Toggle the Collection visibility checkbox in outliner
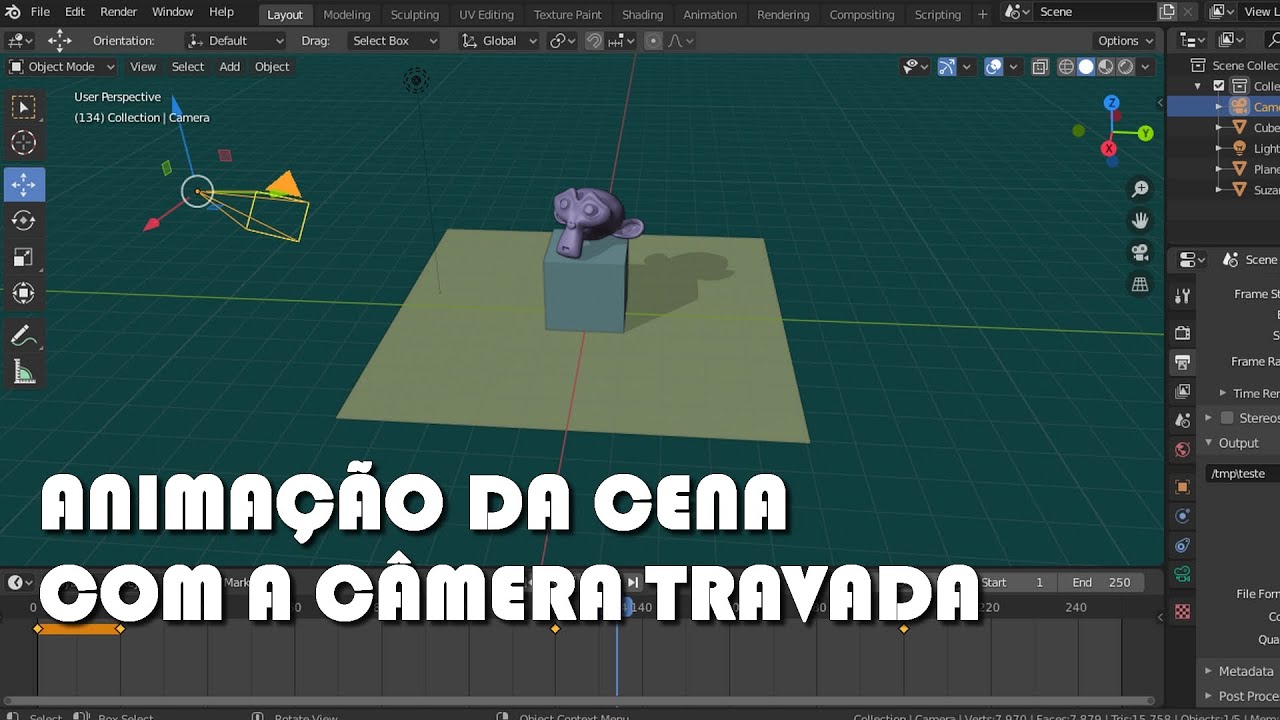The image size is (1280, 720). point(1219,86)
